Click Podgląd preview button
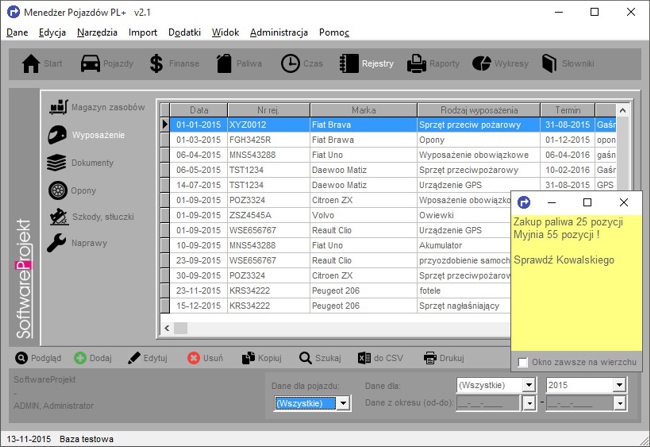This screenshot has width=650, height=447. click(38, 358)
